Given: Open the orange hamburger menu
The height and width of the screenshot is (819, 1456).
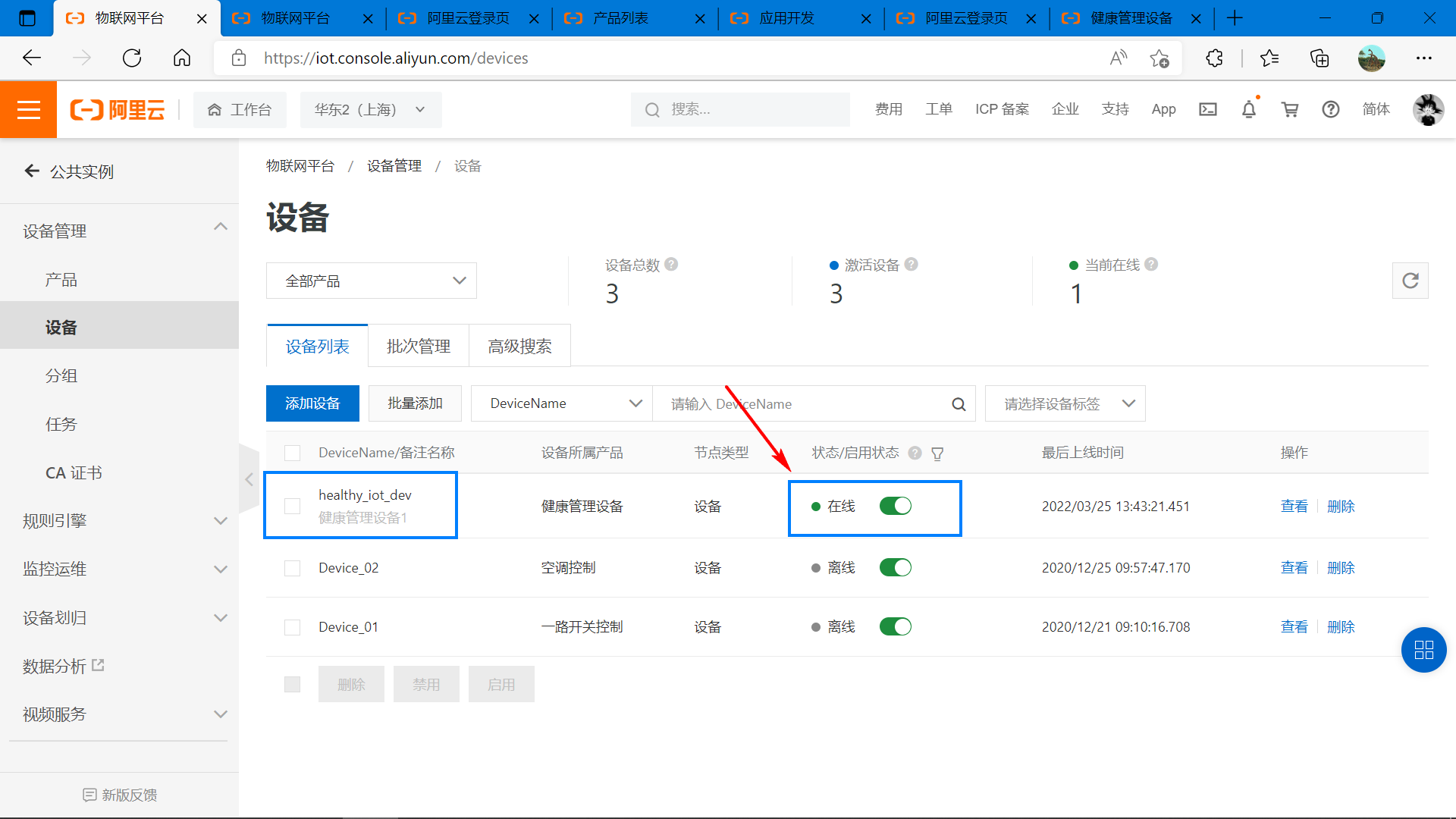Looking at the screenshot, I should (x=28, y=110).
